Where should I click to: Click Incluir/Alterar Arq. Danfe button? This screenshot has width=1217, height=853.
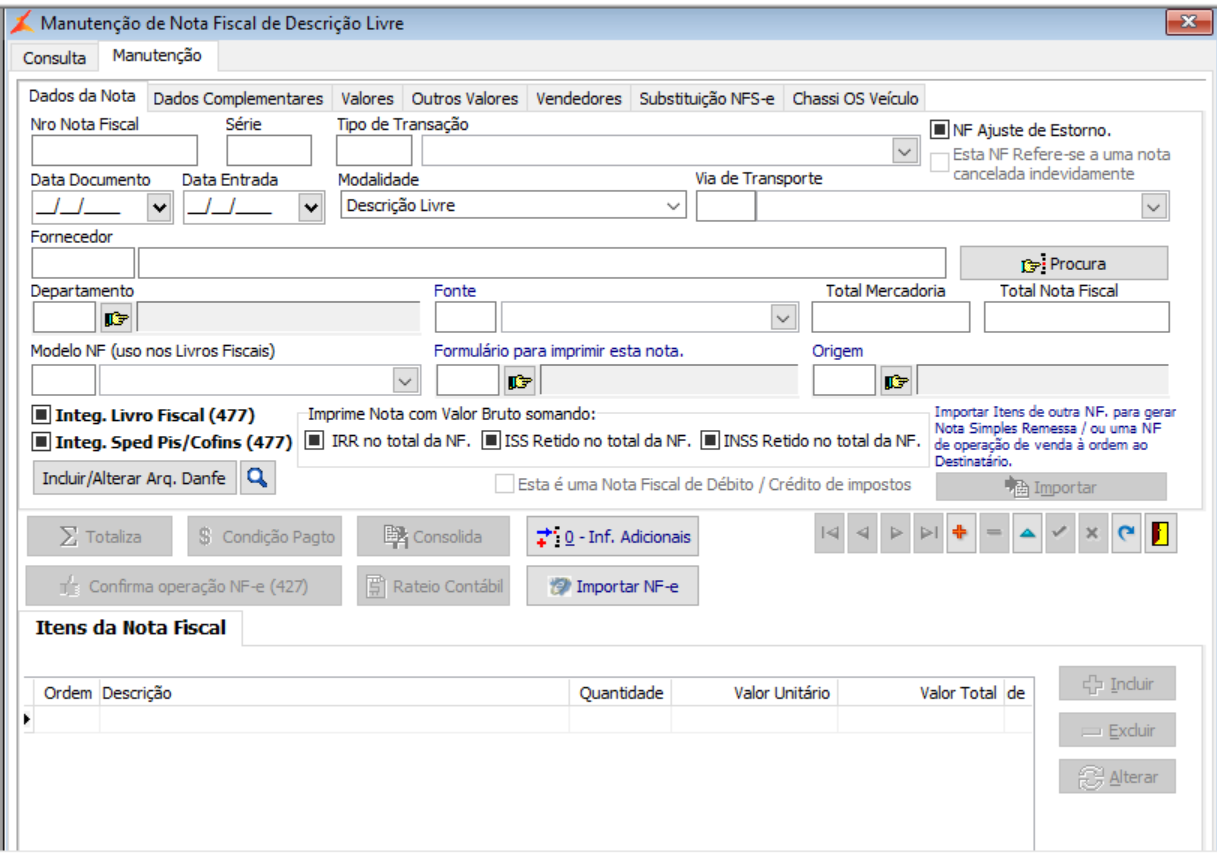[x=135, y=479]
